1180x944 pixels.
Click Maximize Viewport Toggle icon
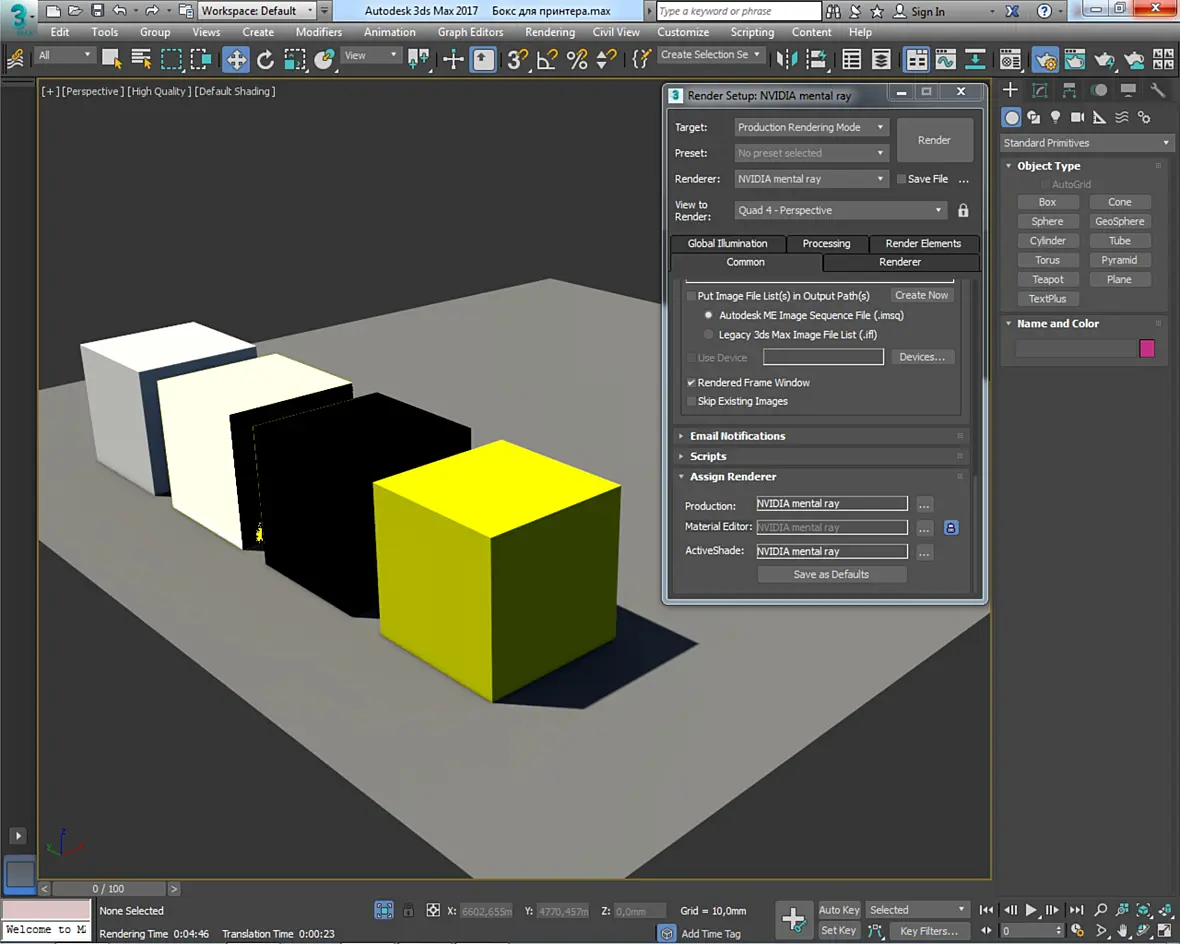(x=1164, y=930)
